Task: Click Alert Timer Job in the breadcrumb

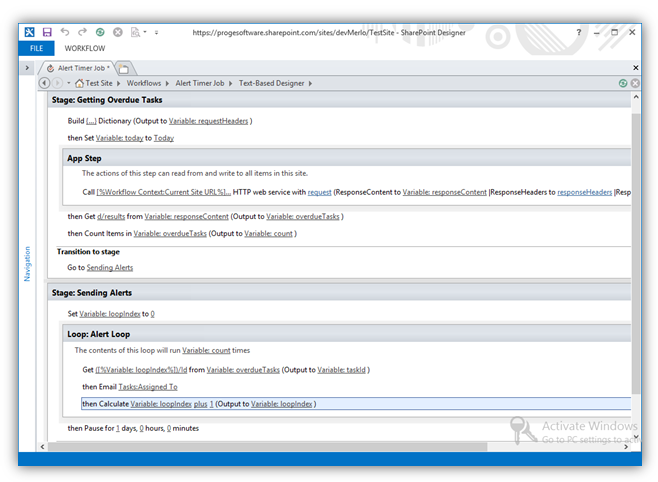Action: [200, 83]
